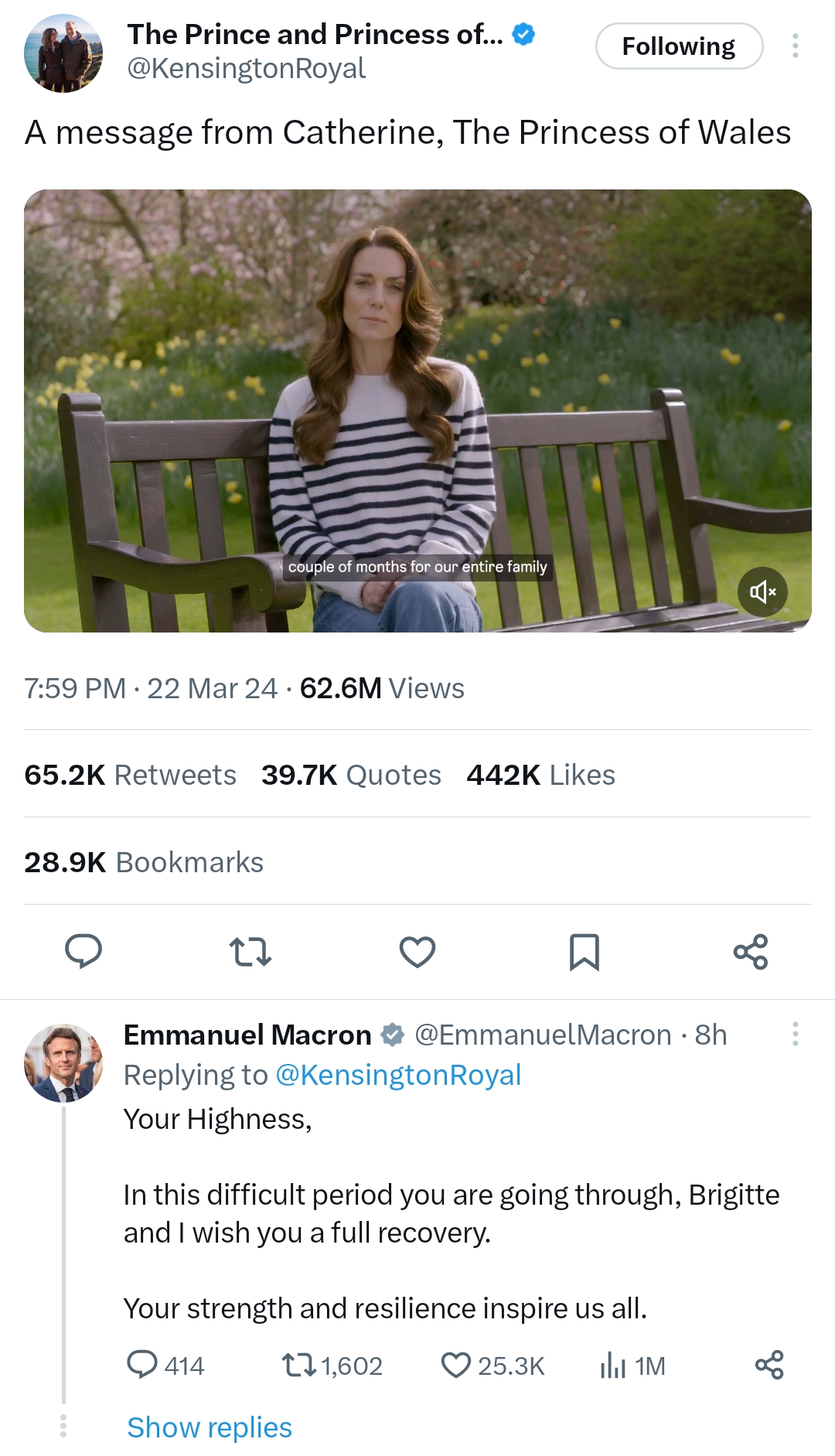The width and height of the screenshot is (835, 1456).
Task: Toggle the Following button
Action: (x=679, y=46)
